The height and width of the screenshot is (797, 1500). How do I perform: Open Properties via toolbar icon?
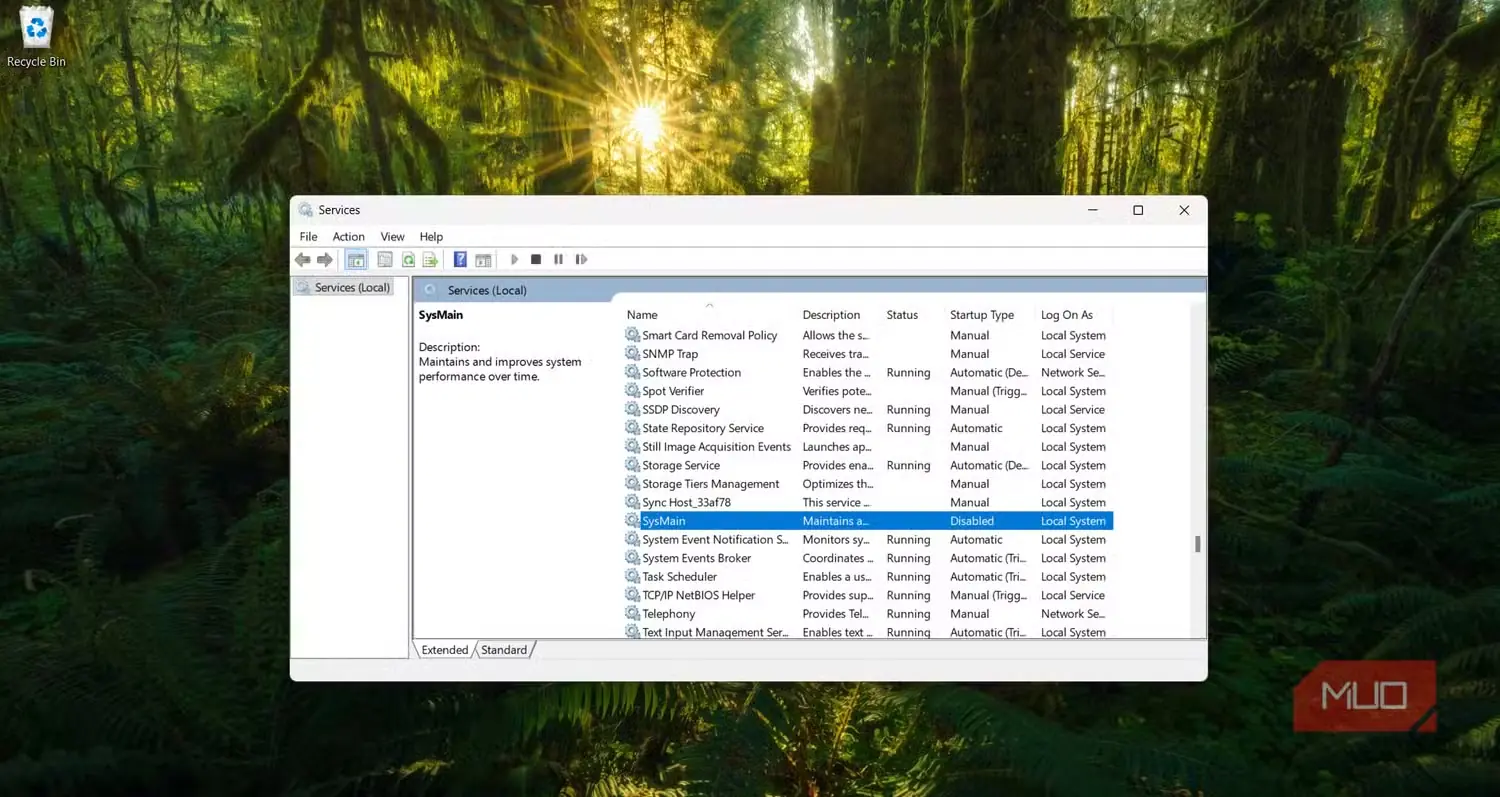point(385,260)
